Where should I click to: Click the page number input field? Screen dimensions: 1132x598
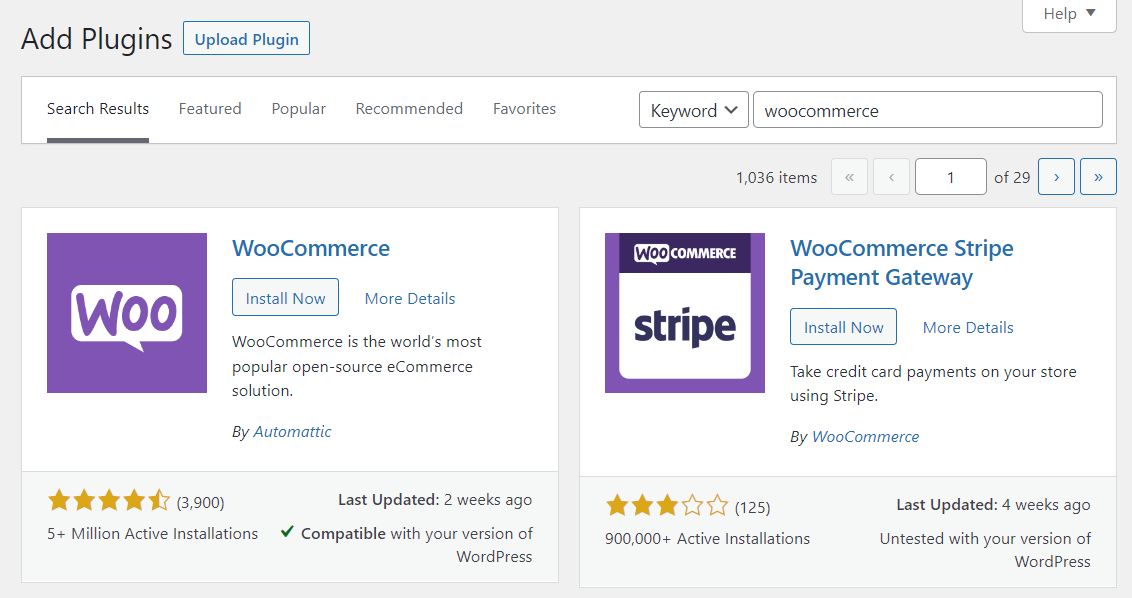pos(950,176)
